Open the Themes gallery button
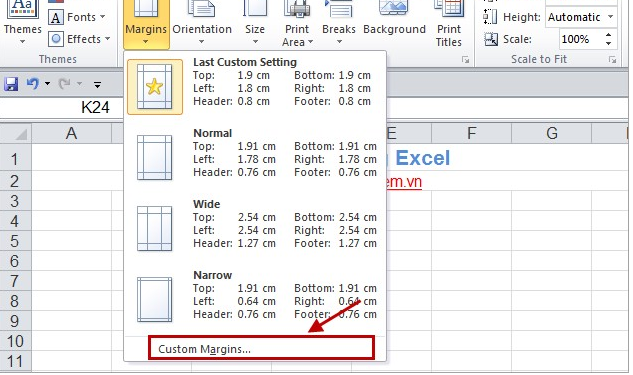Screen dimensions: 633x375 coord(22,22)
